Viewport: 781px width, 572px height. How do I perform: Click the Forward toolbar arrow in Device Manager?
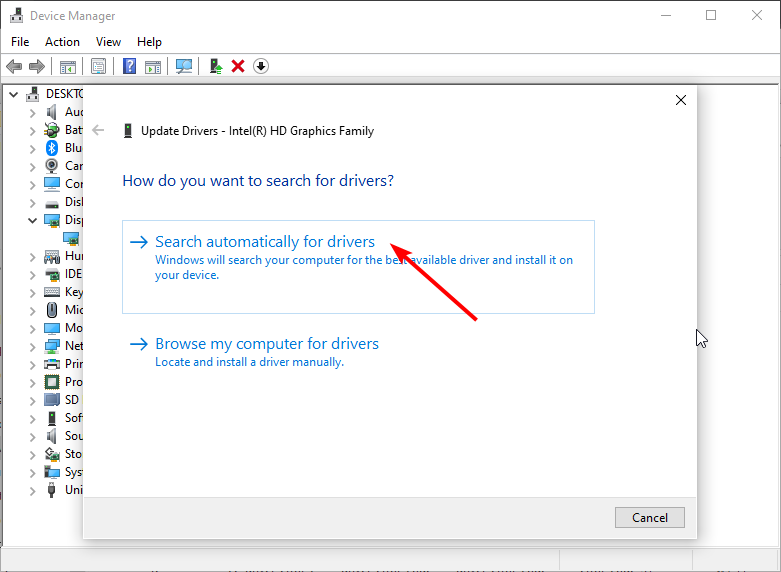[37, 66]
